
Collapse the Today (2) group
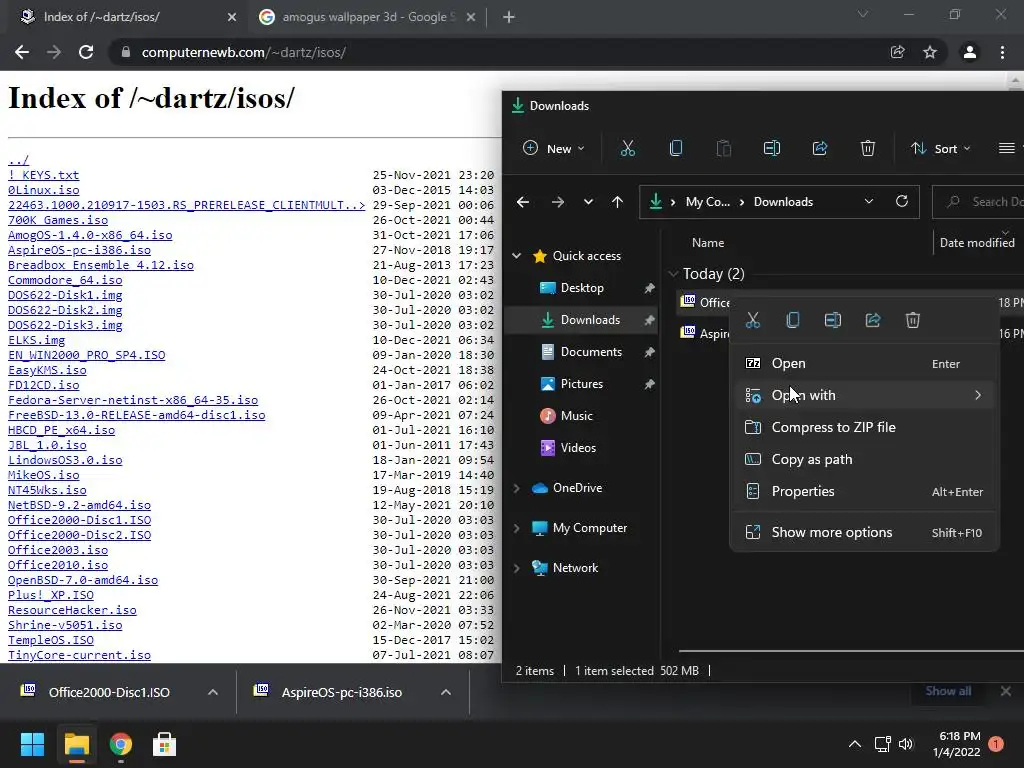[x=673, y=274]
